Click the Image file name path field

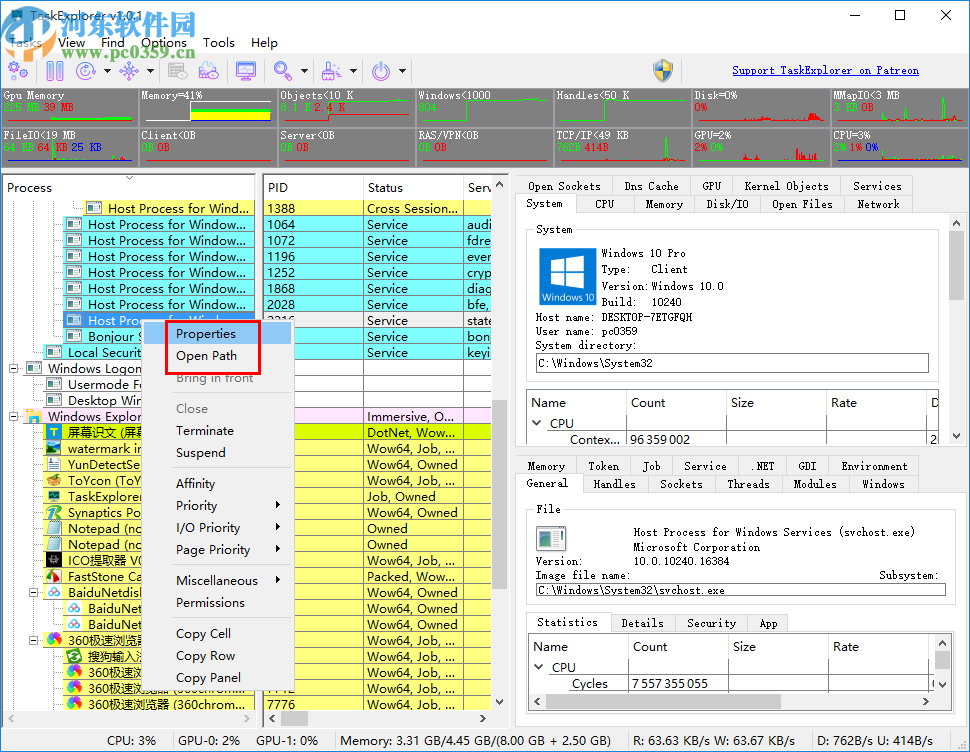735,590
